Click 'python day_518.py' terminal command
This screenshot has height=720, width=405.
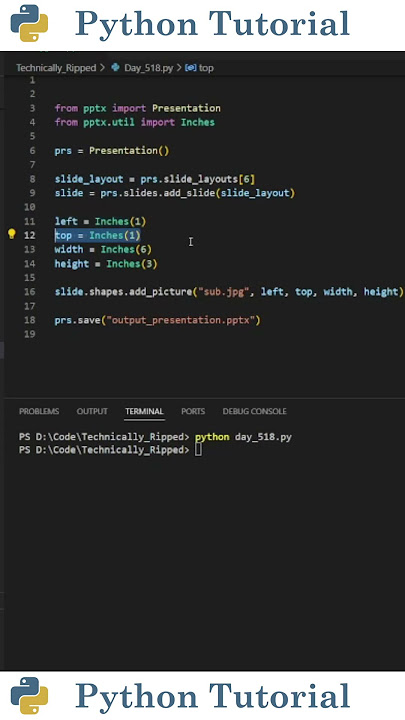pos(243,437)
